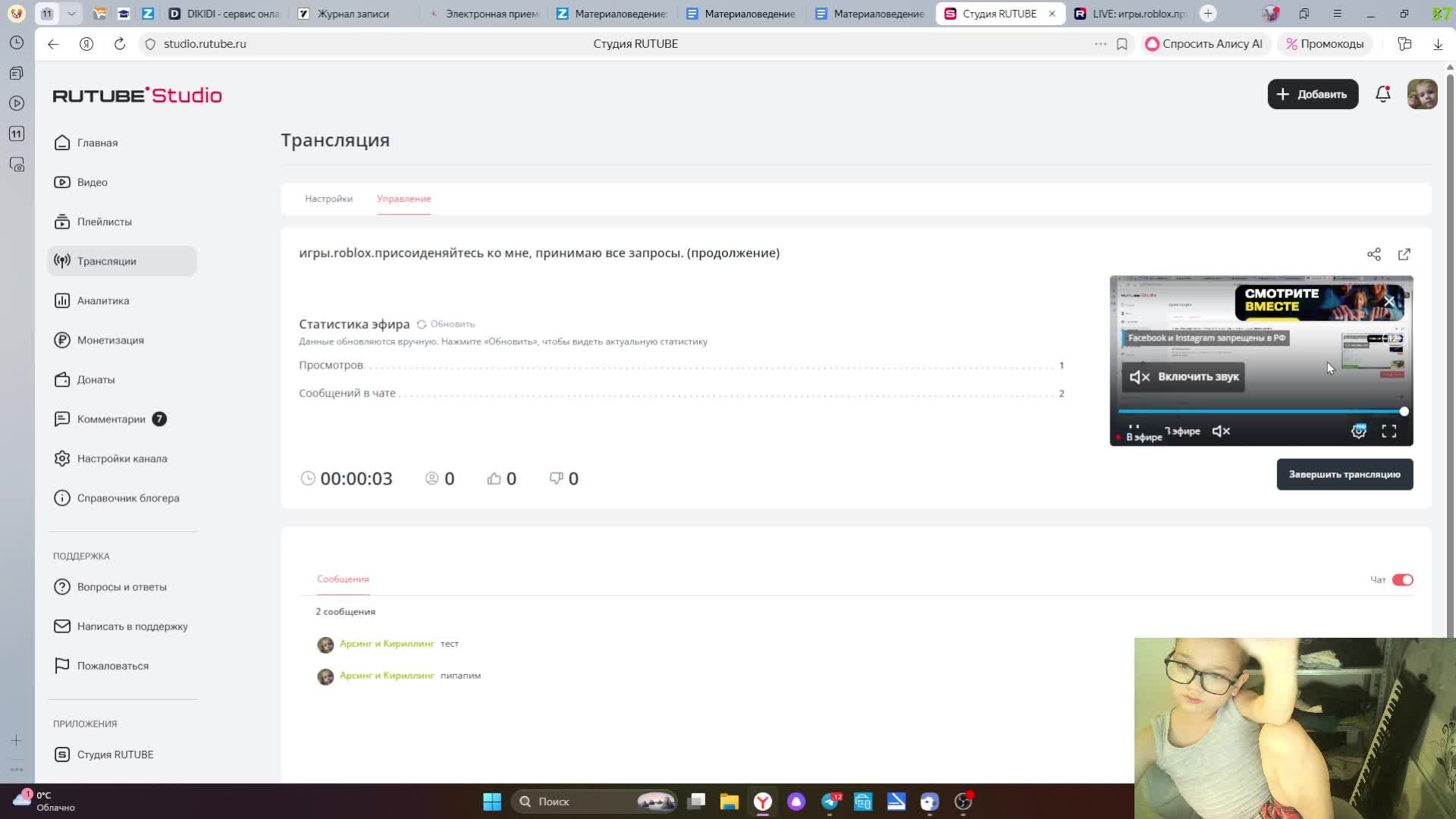Image resolution: width=1456 pixels, height=819 pixels.
Task: Click the stream player progress bar
Action: click(x=1259, y=412)
